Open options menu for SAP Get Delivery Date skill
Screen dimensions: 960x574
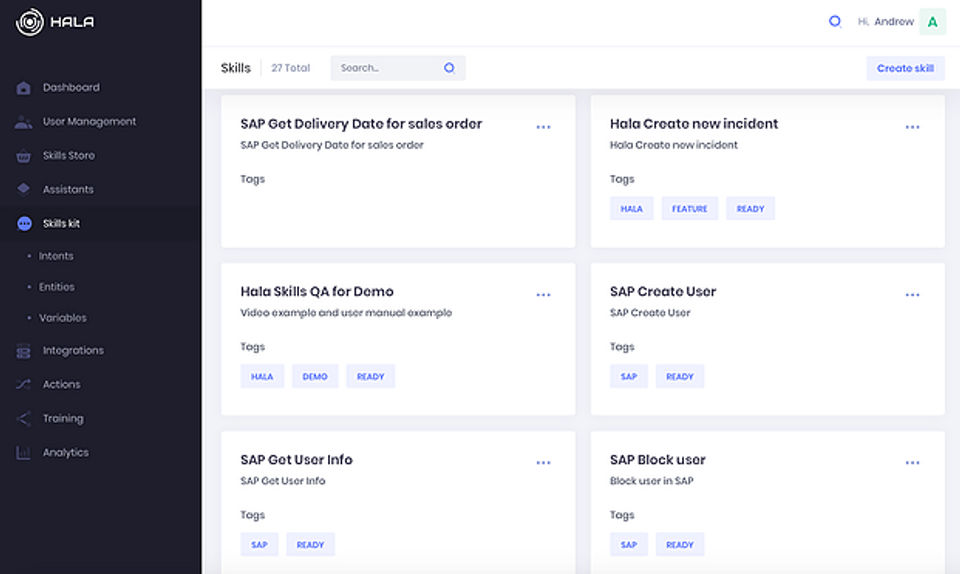pos(543,127)
